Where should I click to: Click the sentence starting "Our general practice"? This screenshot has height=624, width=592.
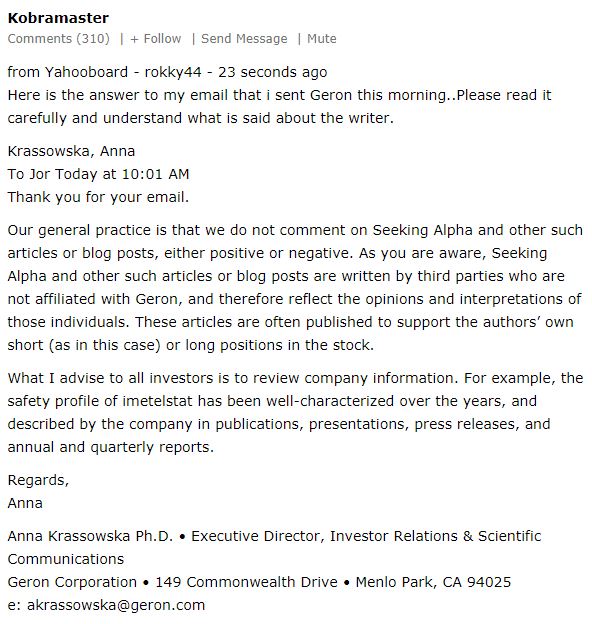tap(295, 242)
